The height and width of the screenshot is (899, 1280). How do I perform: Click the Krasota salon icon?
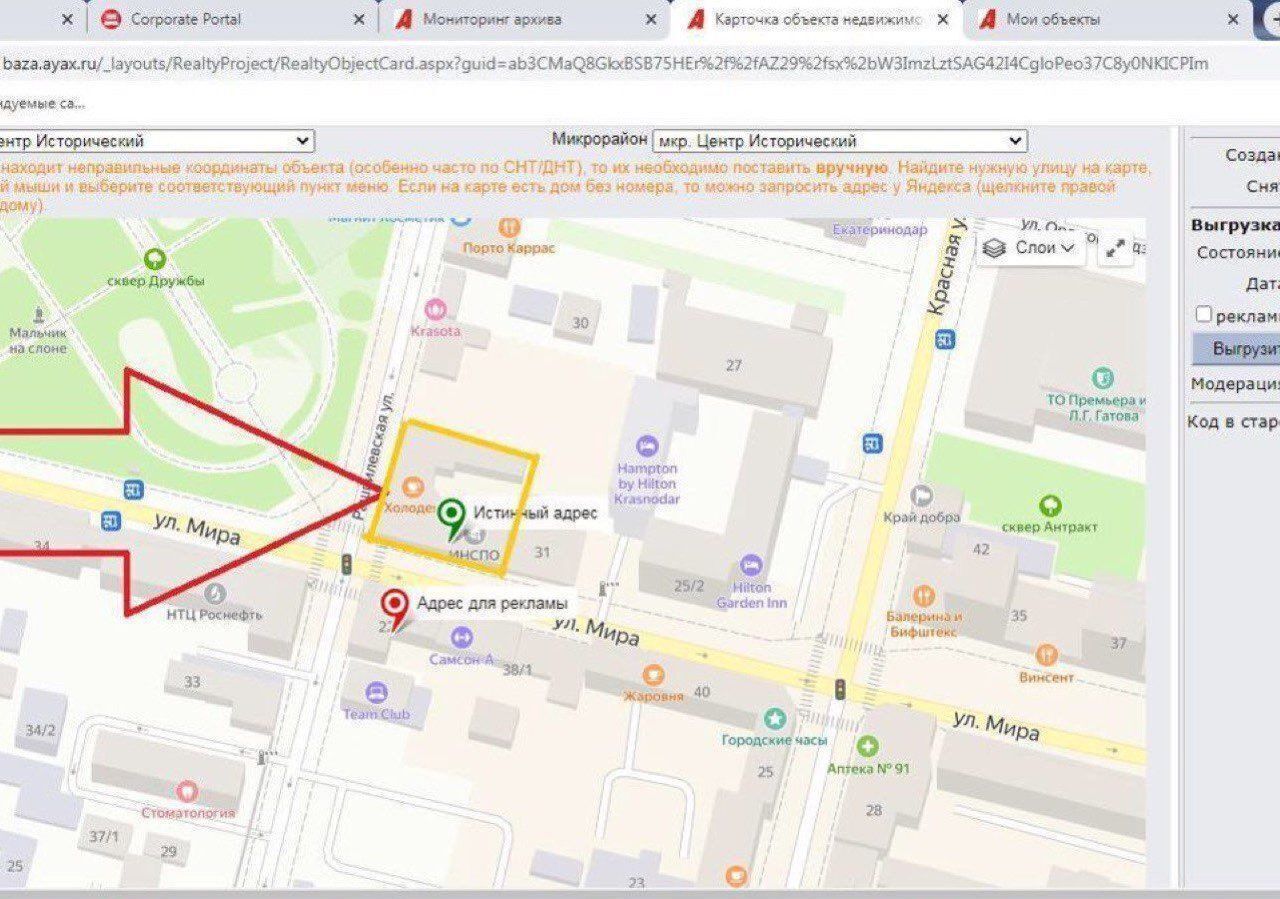pos(436,308)
